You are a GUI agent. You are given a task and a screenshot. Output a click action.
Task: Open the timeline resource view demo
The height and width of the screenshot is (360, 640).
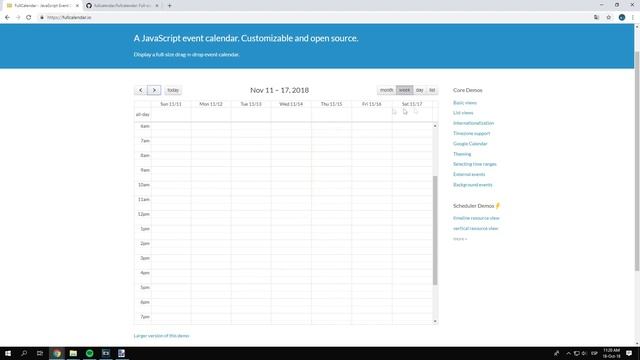pyautogui.click(x=476, y=218)
